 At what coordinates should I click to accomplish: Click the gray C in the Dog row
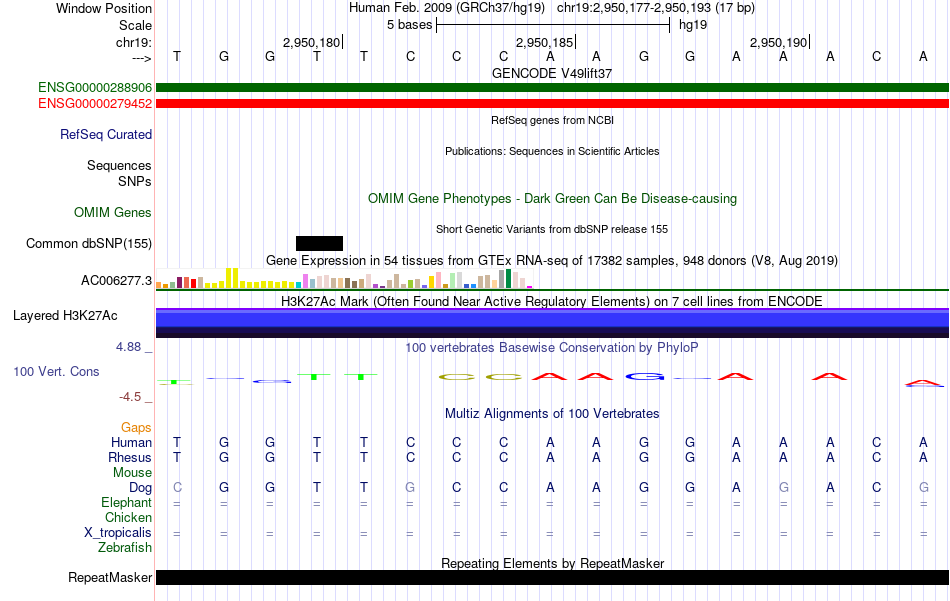(x=177, y=488)
